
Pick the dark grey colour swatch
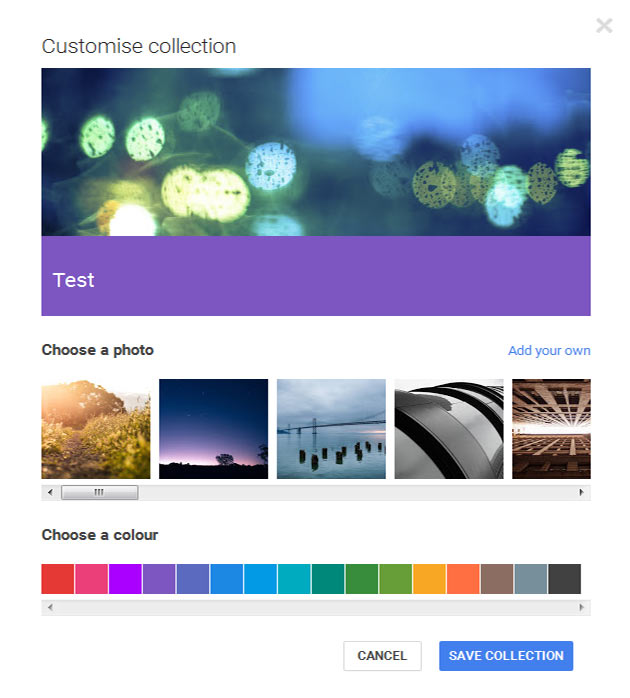[564, 579]
